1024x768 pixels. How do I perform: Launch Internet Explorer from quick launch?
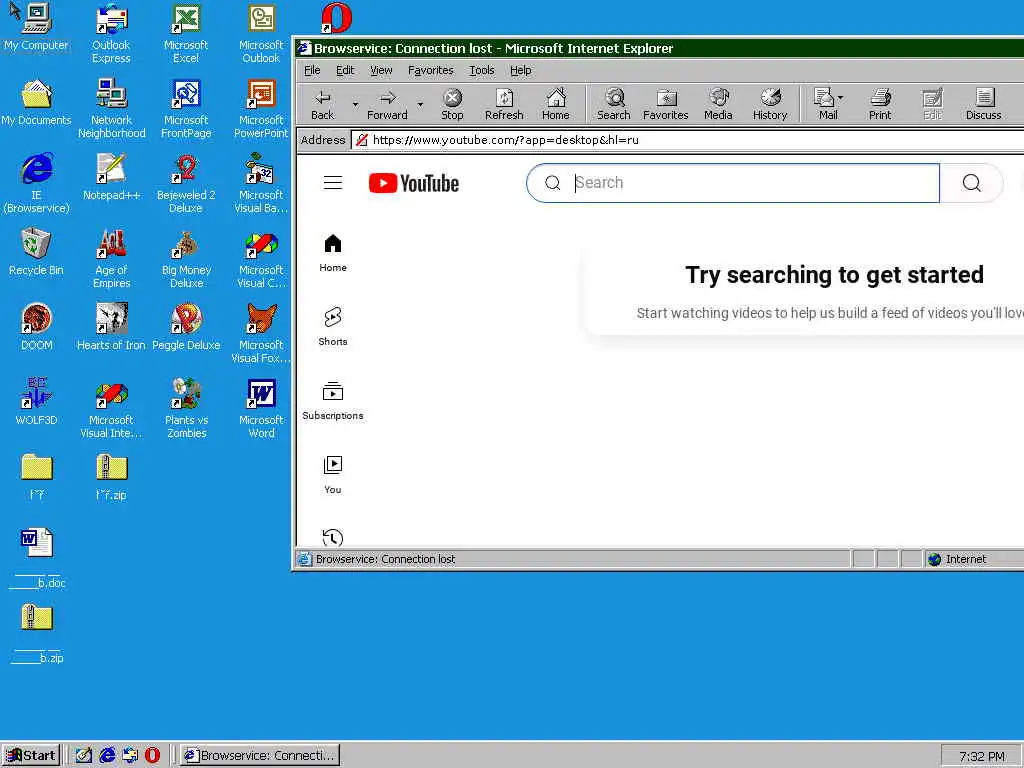click(107, 755)
